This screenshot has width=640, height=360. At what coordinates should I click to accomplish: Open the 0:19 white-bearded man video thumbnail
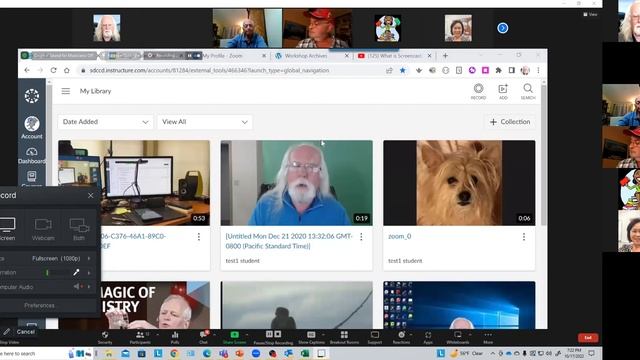click(x=297, y=183)
